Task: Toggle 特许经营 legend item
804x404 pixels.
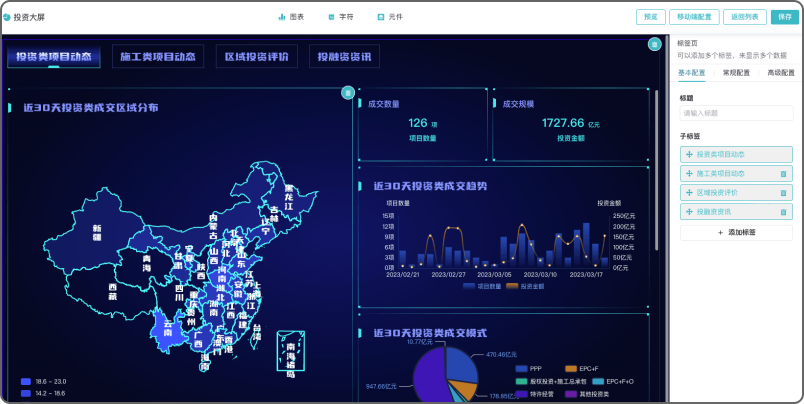Action: click(533, 394)
